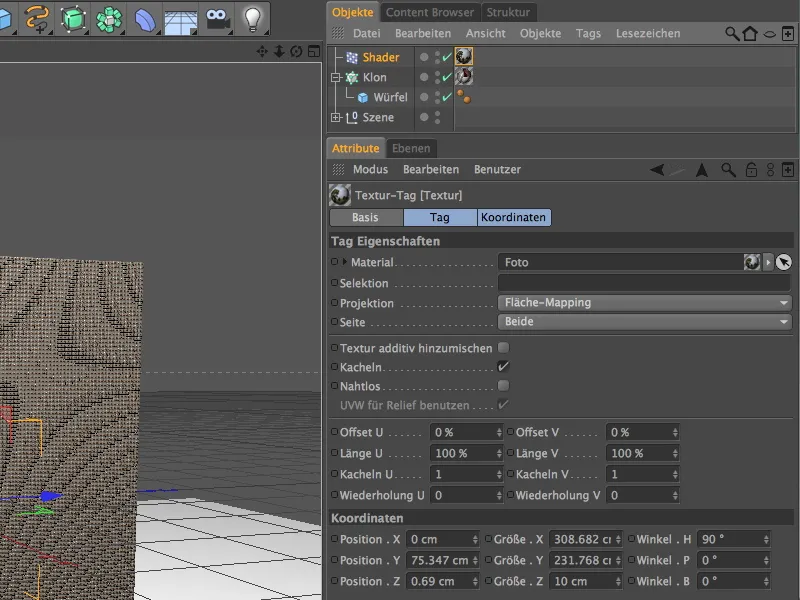Viewport: 800px width, 600px height.
Task: Open the Projektion Fläche-Mapping dropdown
Action: point(645,303)
